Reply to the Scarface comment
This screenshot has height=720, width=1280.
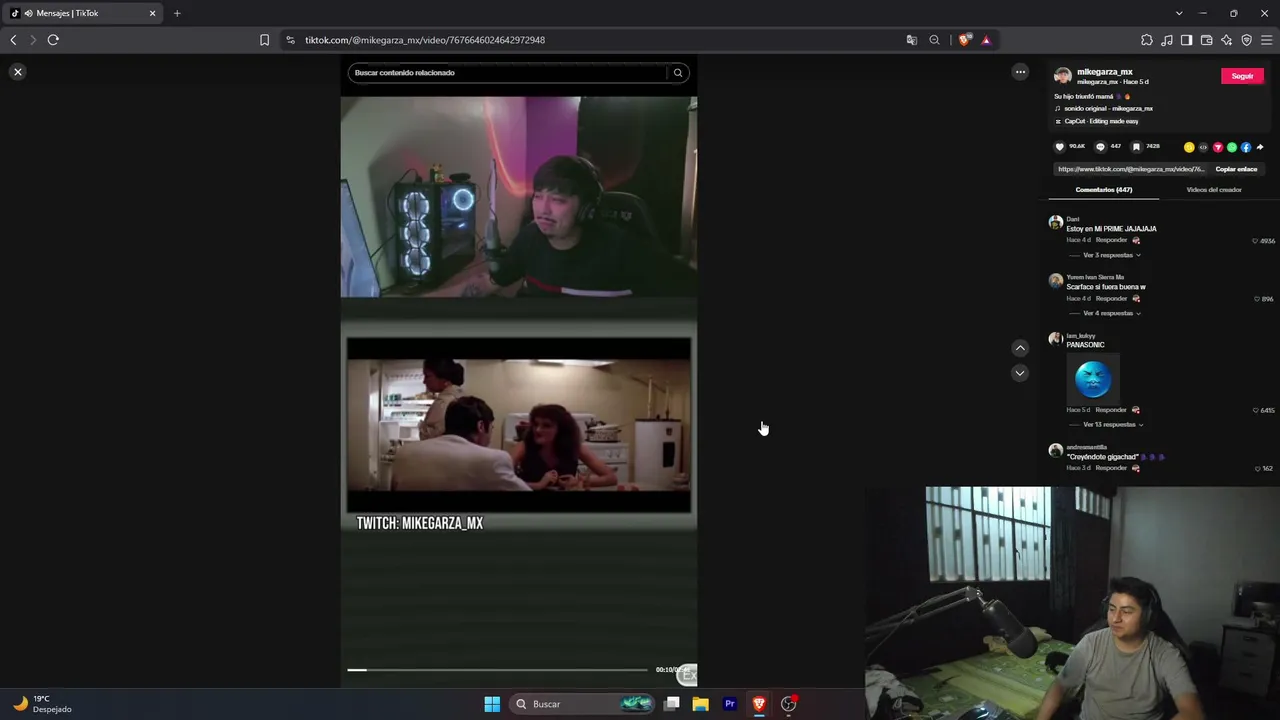(1111, 298)
